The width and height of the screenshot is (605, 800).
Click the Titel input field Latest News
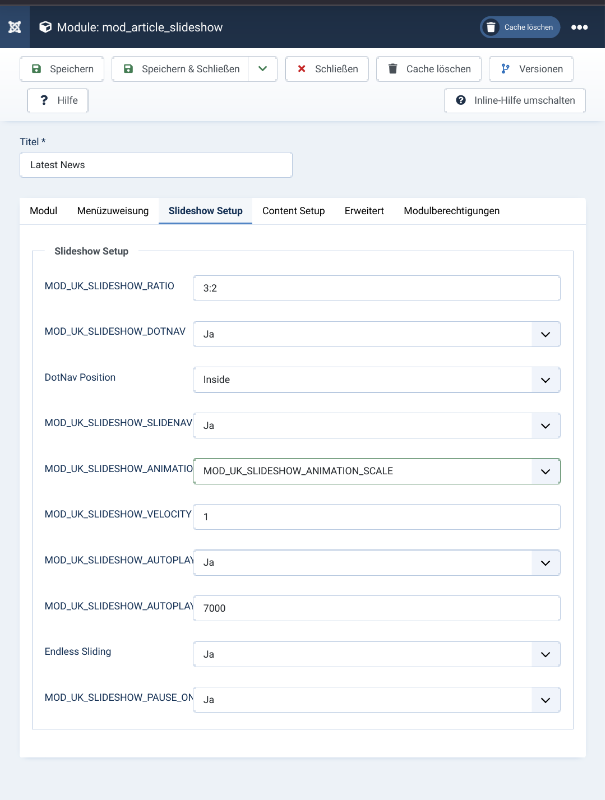[x=156, y=165]
